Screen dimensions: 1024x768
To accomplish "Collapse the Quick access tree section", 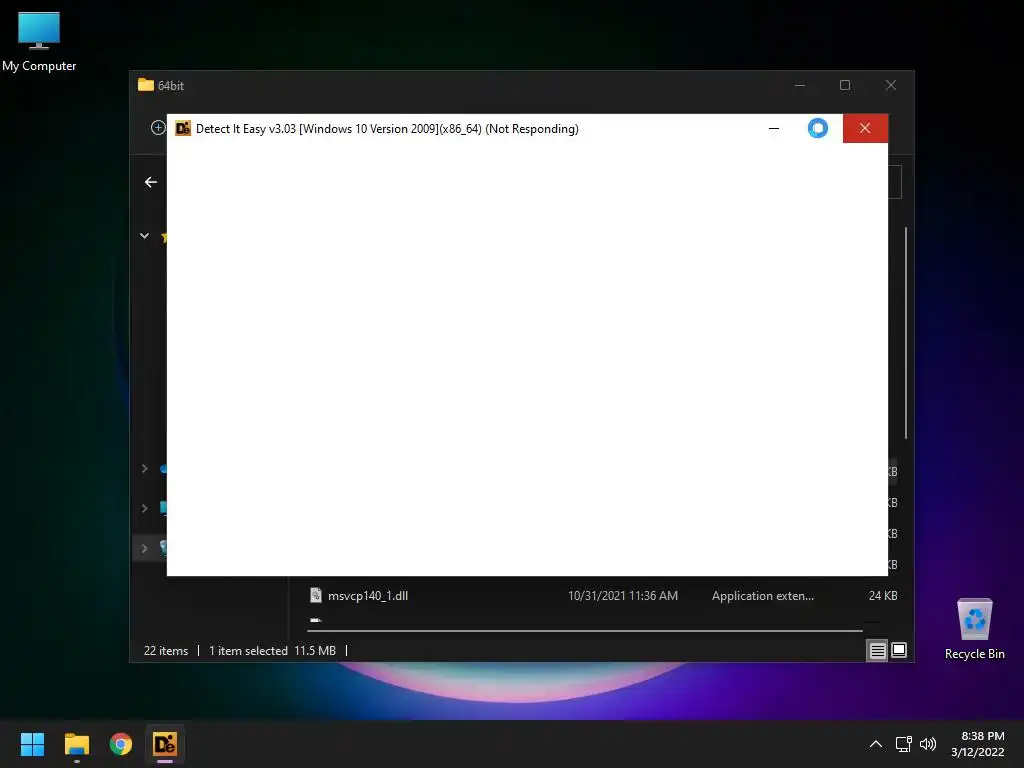I will point(144,236).
